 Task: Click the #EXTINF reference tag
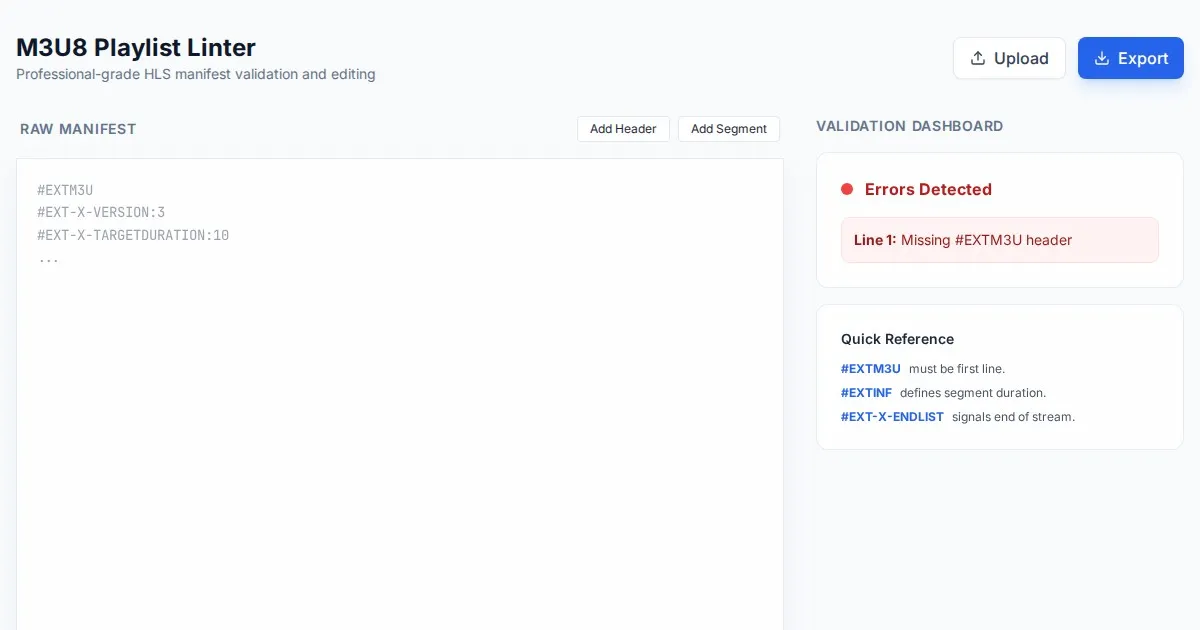[x=866, y=393]
